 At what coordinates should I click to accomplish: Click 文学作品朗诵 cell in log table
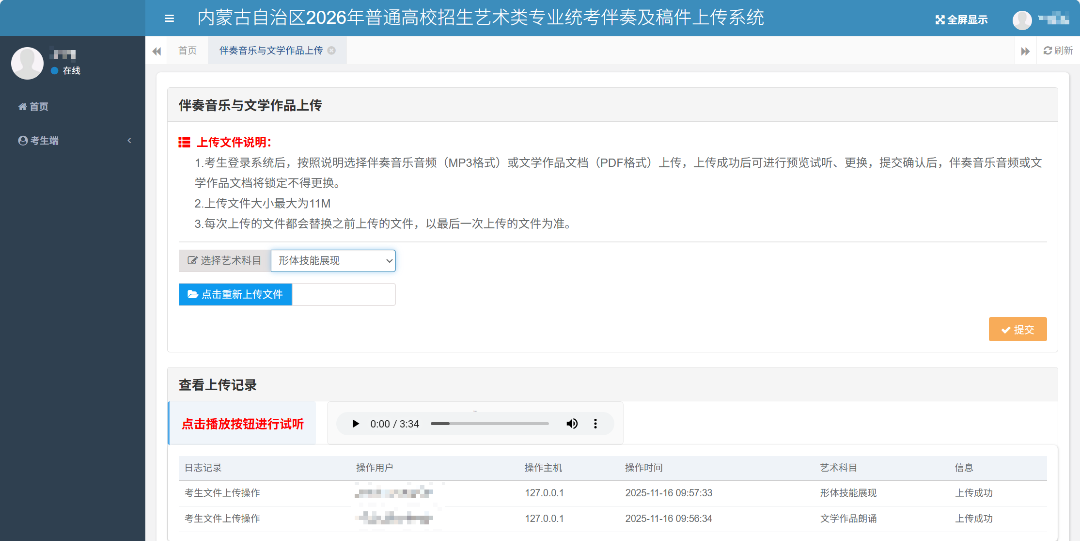(x=849, y=519)
